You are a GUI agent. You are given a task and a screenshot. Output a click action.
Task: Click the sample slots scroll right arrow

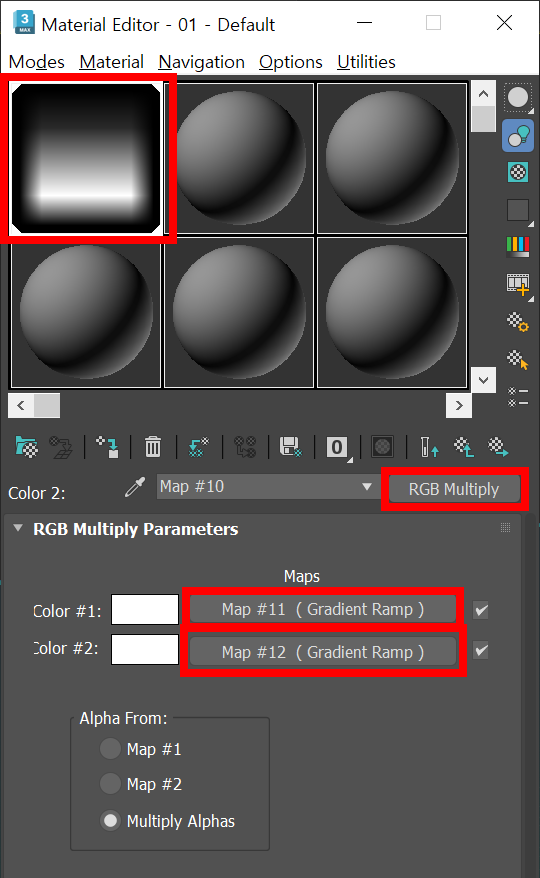(459, 405)
